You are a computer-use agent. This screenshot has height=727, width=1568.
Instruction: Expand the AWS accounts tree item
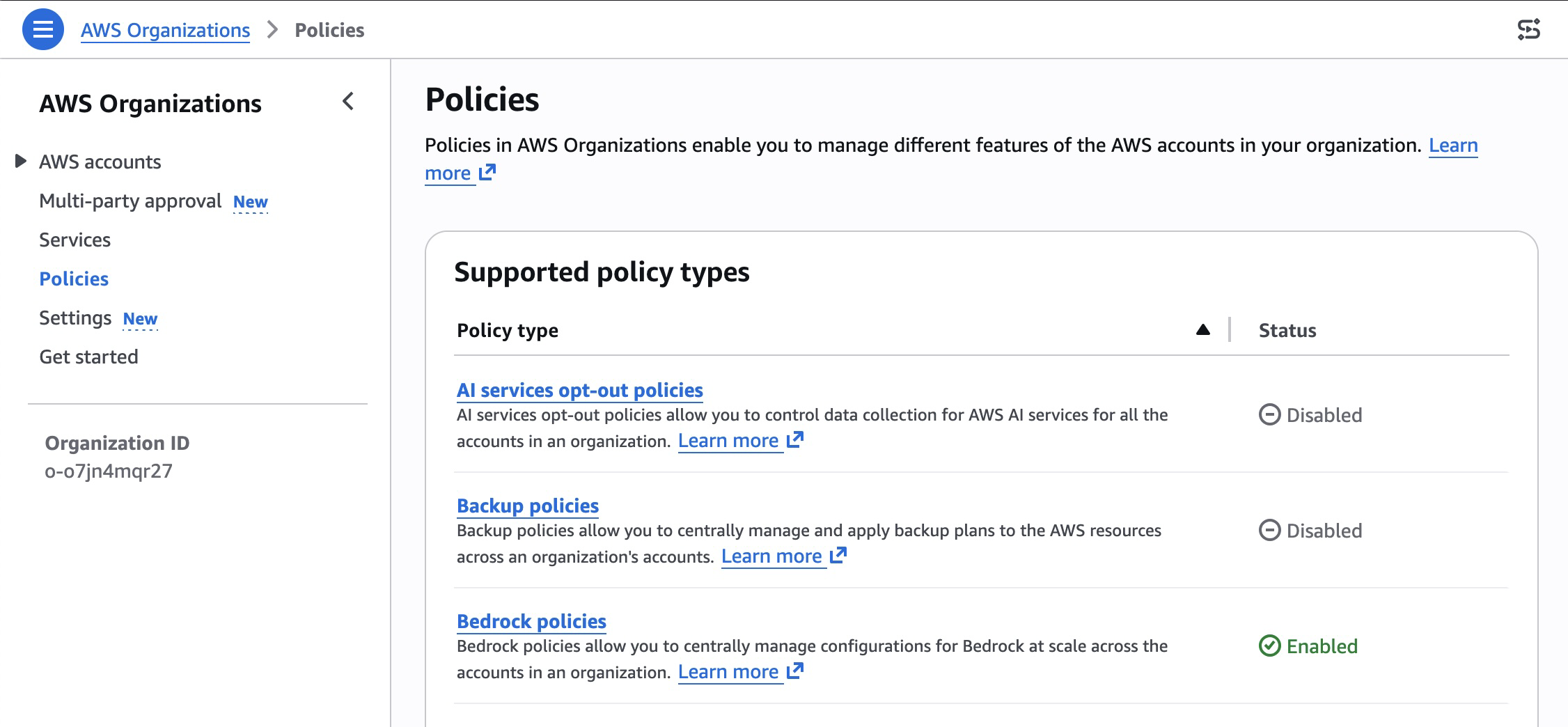coord(21,161)
